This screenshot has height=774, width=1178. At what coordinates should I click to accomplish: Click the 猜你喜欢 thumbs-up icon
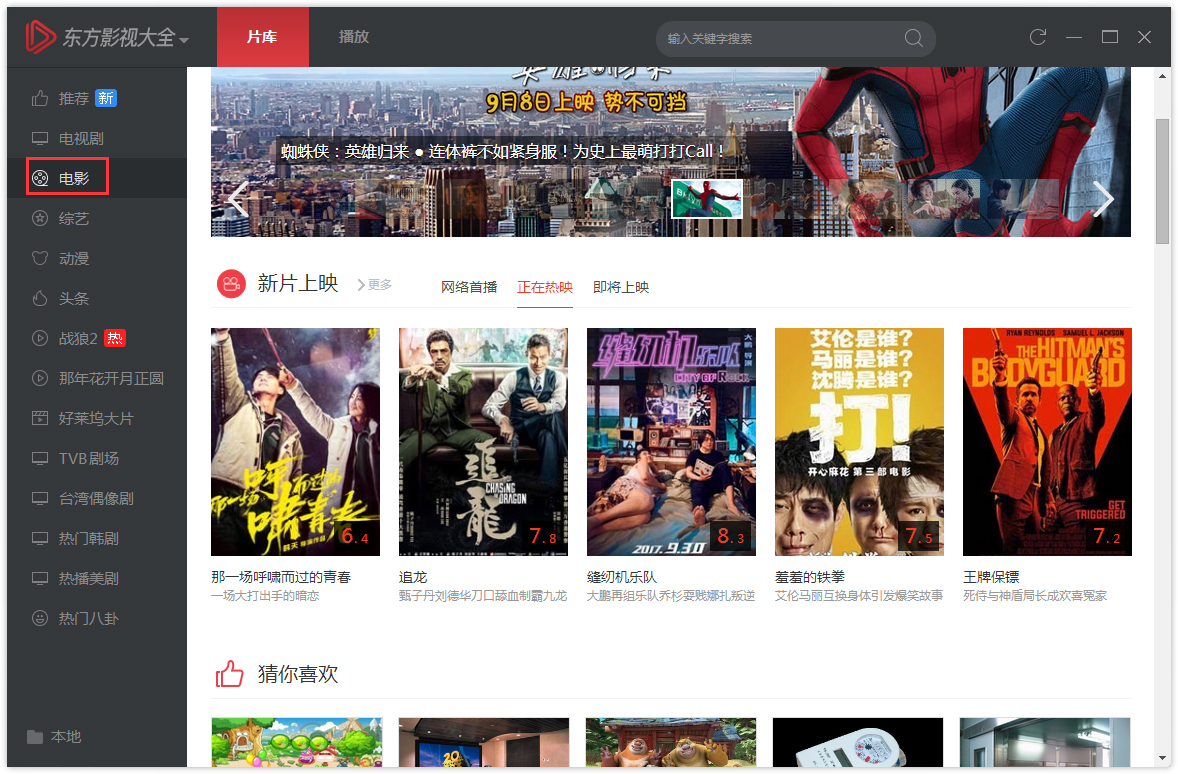coord(230,674)
